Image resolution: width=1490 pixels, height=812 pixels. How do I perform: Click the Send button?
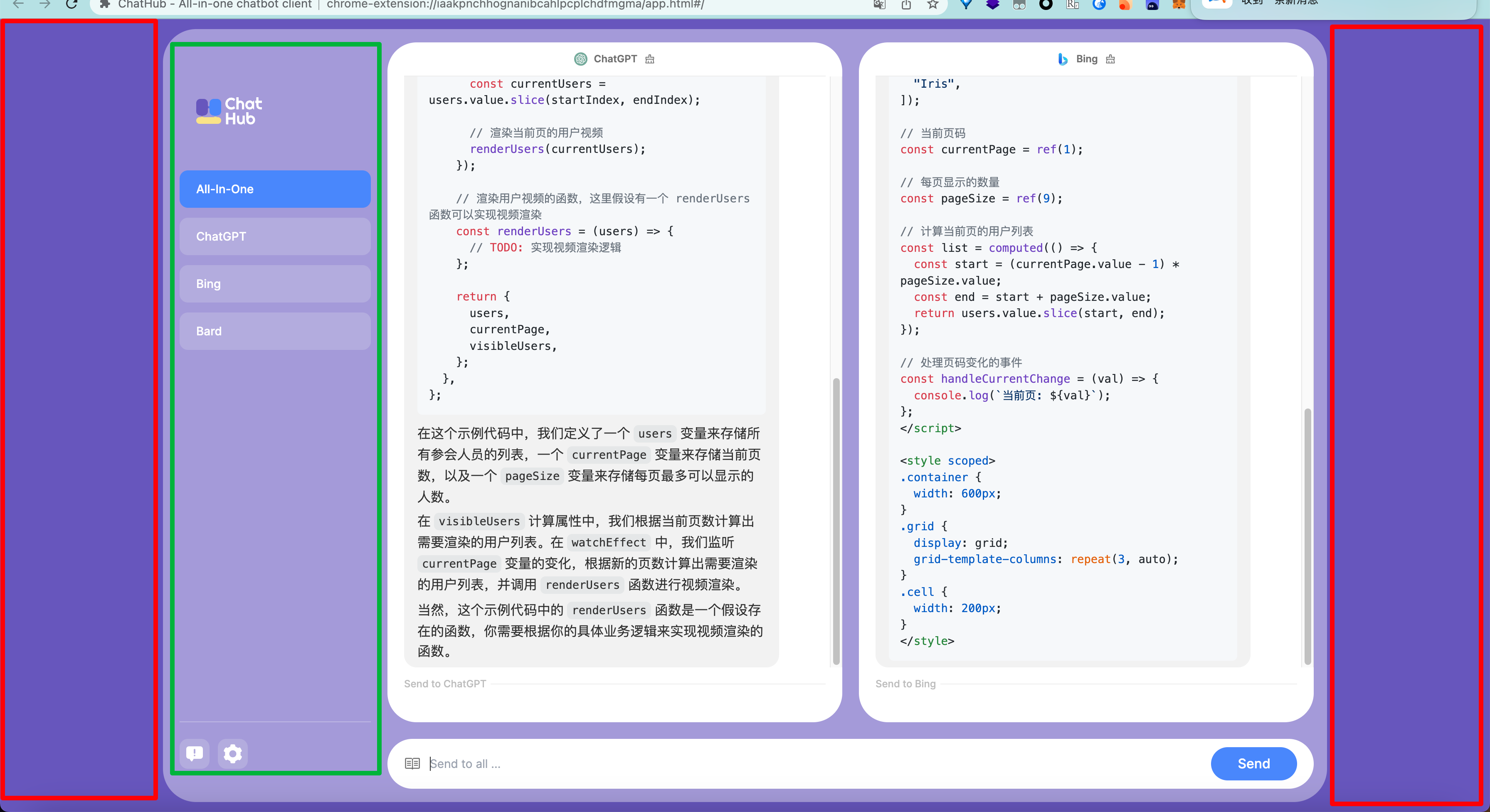pos(1253,763)
